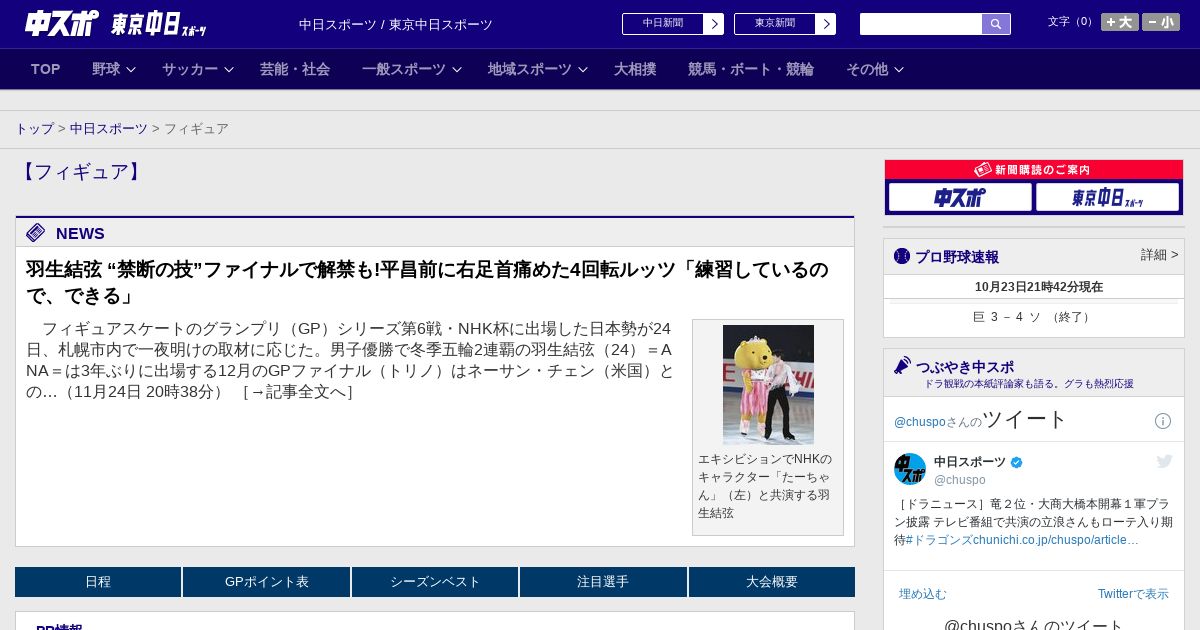Click →記事全文へ link
1200x630 pixels.
tap(298, 392)
